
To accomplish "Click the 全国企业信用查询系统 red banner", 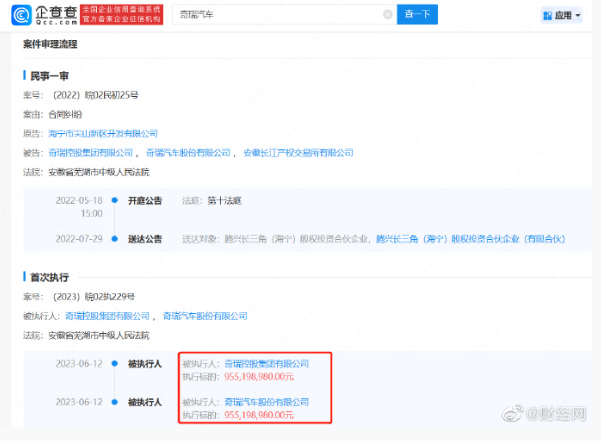I will click(x=122, y=15).
